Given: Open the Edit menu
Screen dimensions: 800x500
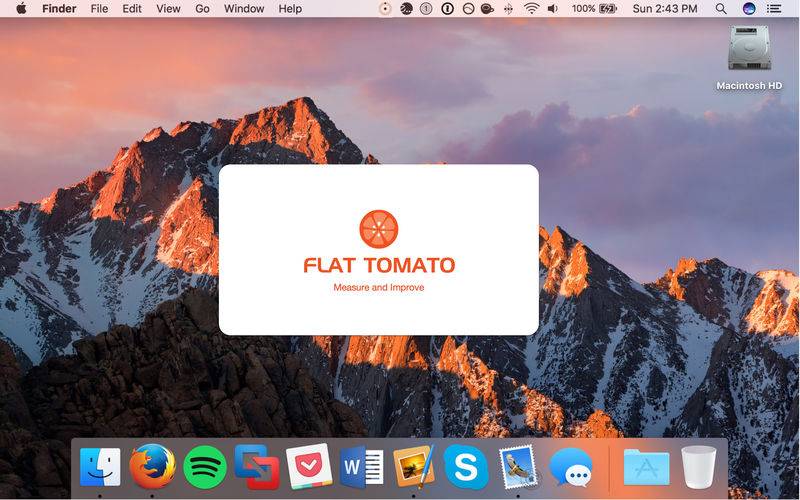Looking at the screenshot, I should pyautogui.click(x=132, y=9).
